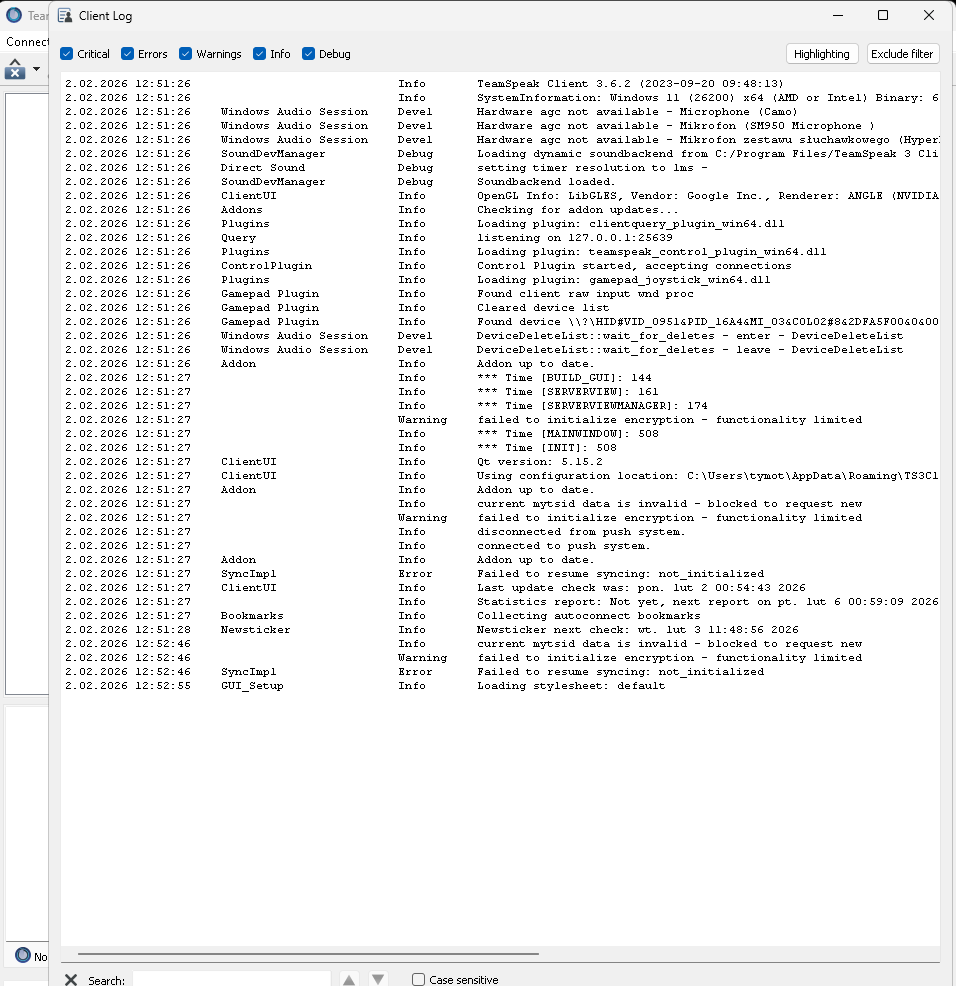
Task: Enable Case sensitive search
Action: click(419, 979)
